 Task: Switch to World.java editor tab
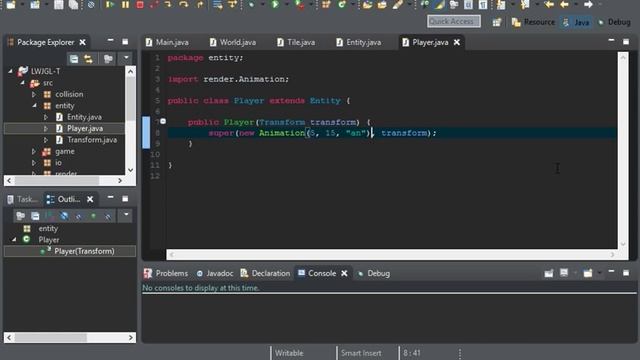[233, 42]
